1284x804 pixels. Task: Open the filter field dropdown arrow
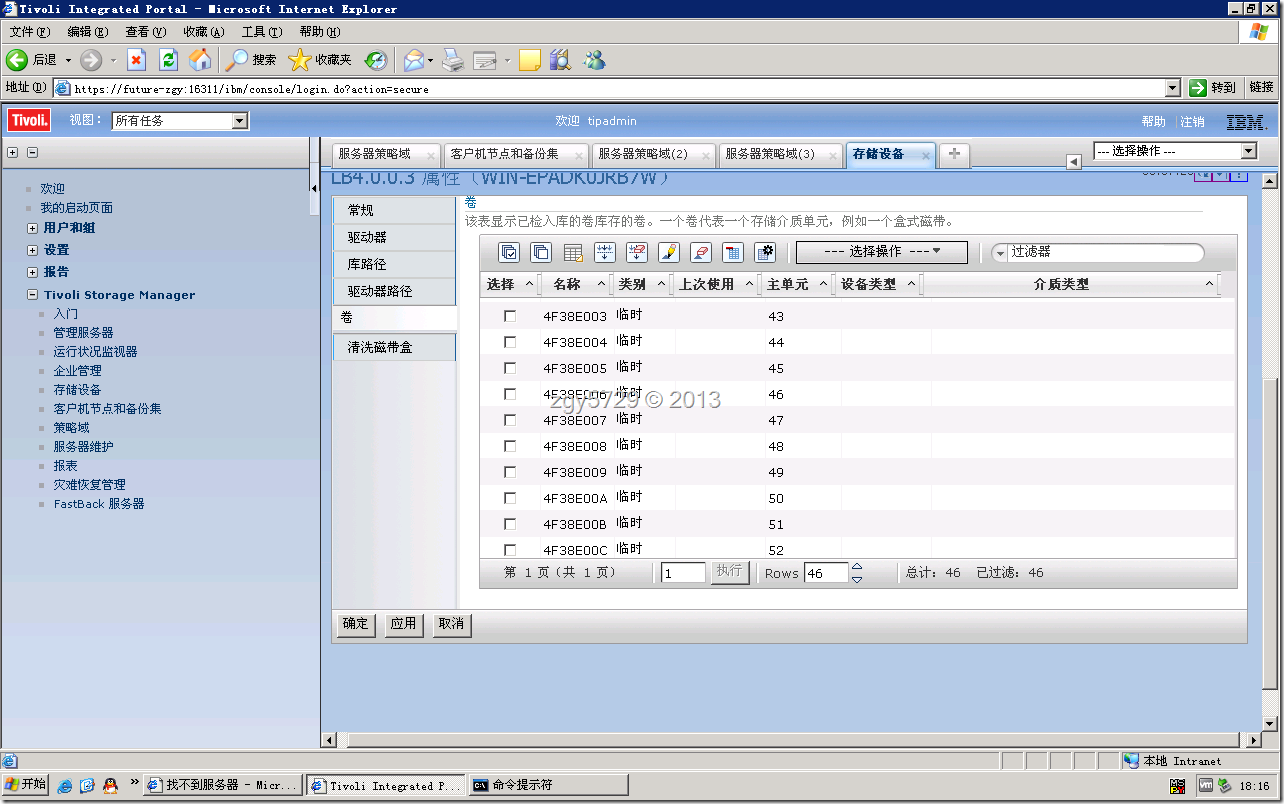tap(999, 253)
